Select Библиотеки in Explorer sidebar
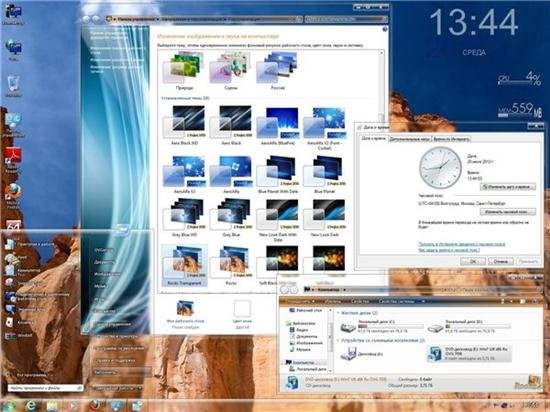This screenshot has width=550, height=412. 301,323
